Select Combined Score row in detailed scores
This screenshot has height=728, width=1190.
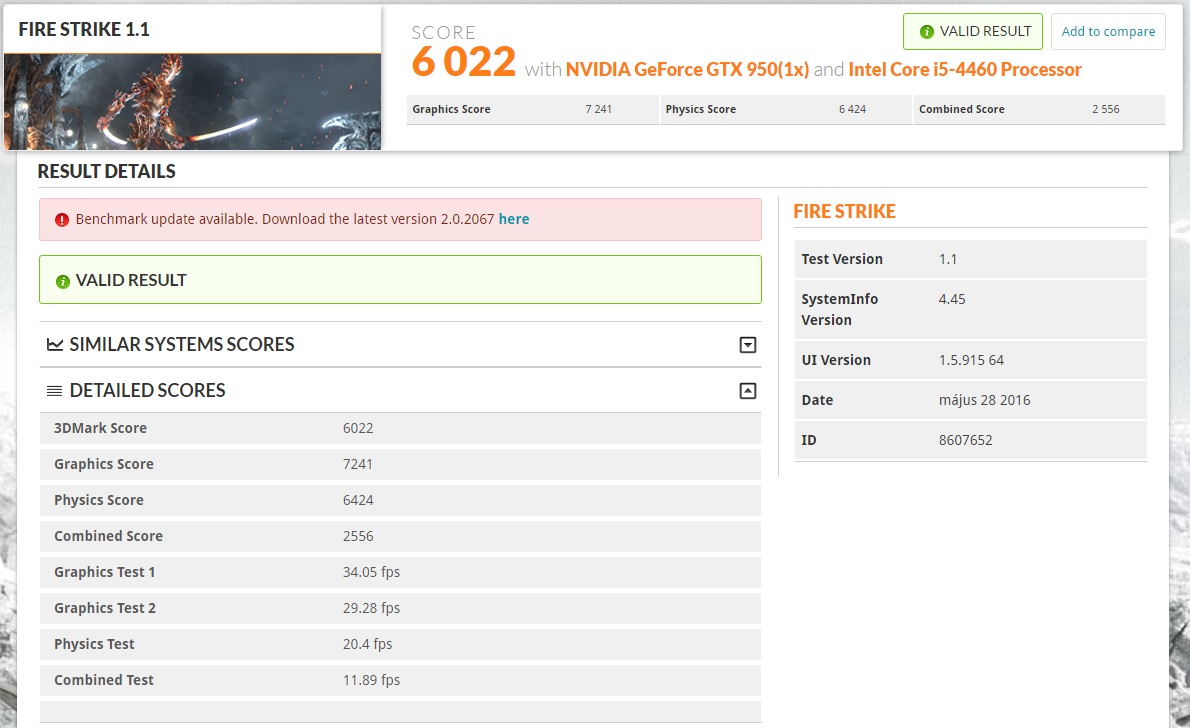coord(400,536)
